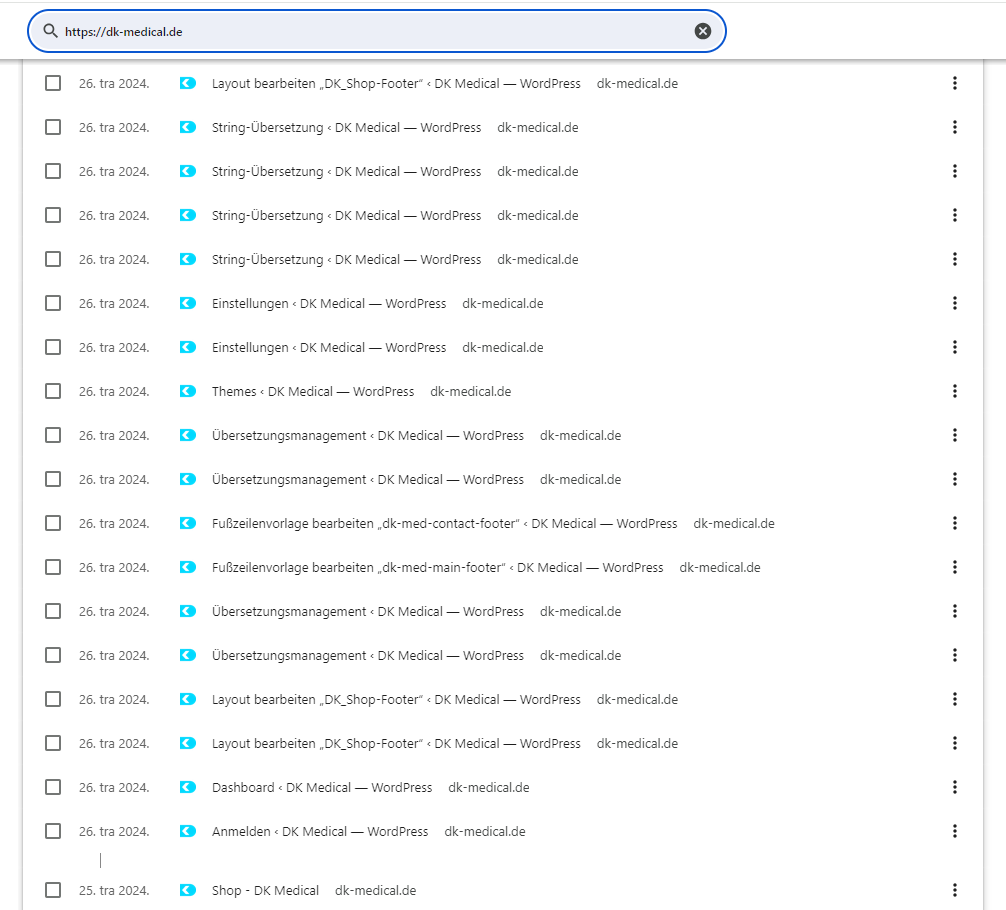Click the favicon on the Shop - DK Medical row

pyautogui.click(x=187, y=890)
